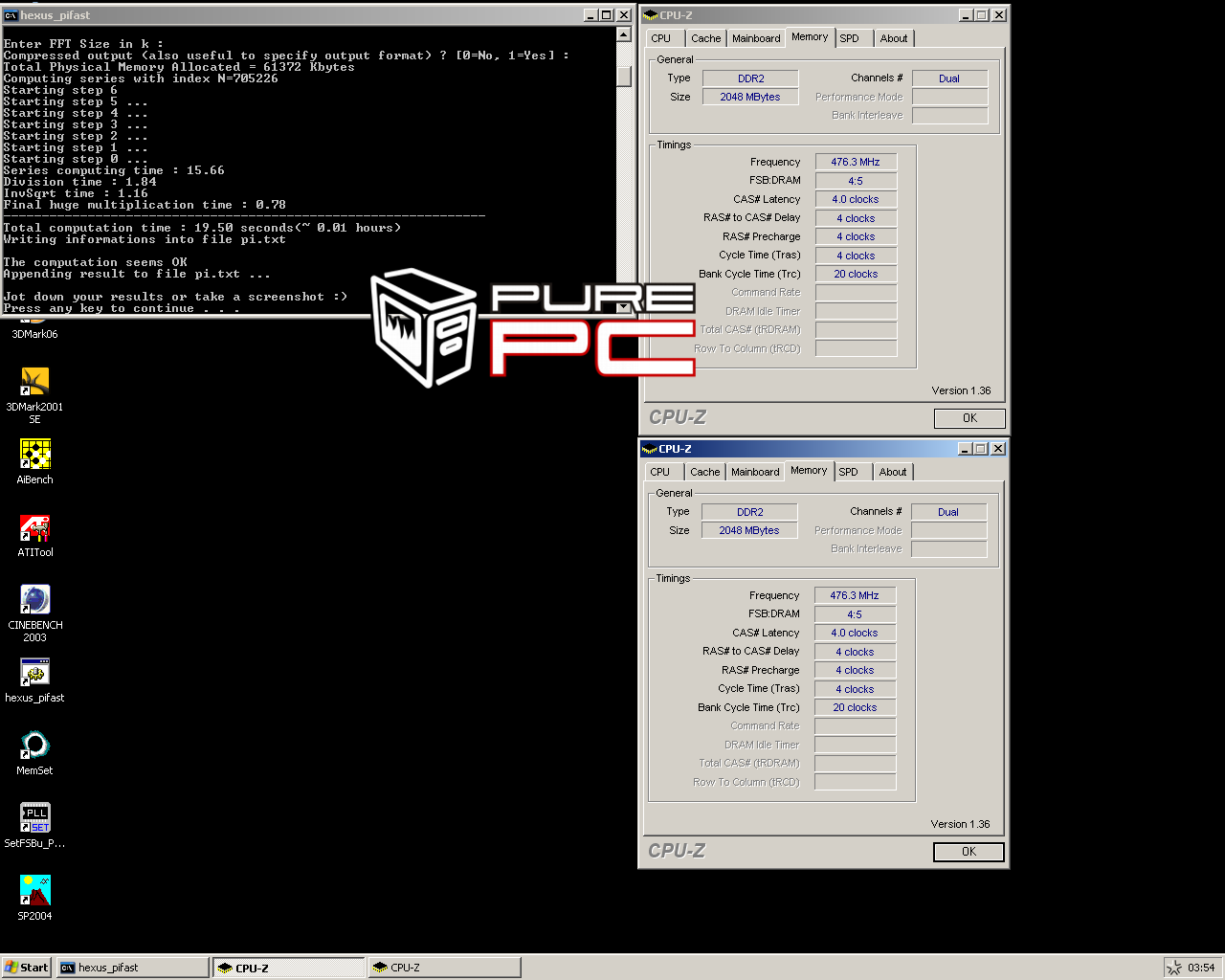The height and width of the screenshot is (980, 1225).
Task: Click the FSB:DRAM value in lower CPU-Z
Action: (x=855, y=614)
